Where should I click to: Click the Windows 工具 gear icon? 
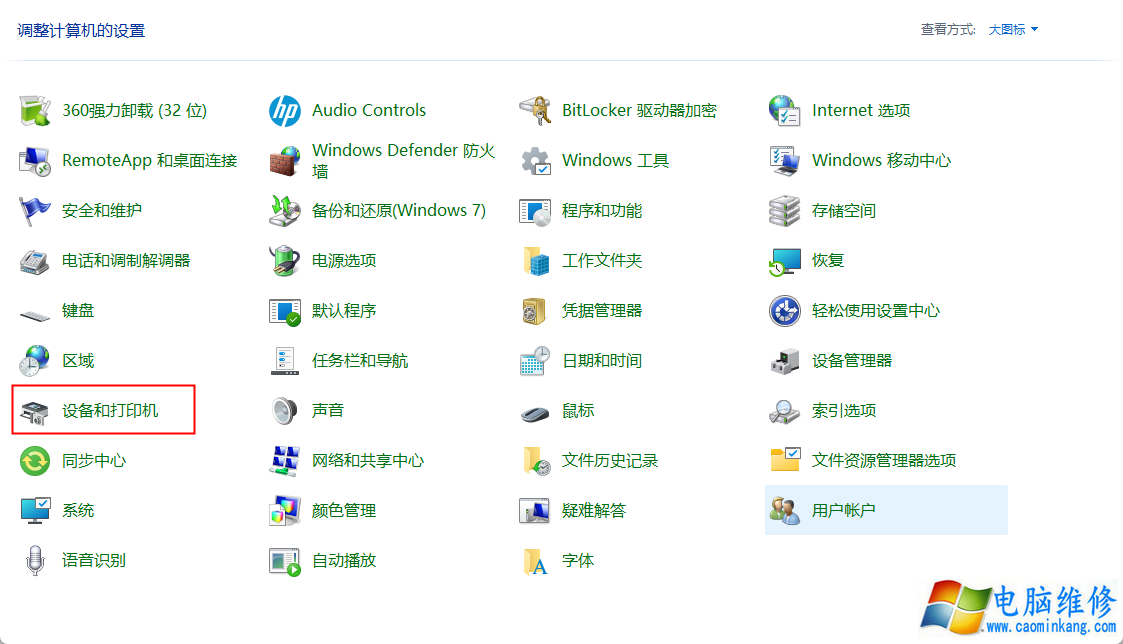(x=534, y=160)
